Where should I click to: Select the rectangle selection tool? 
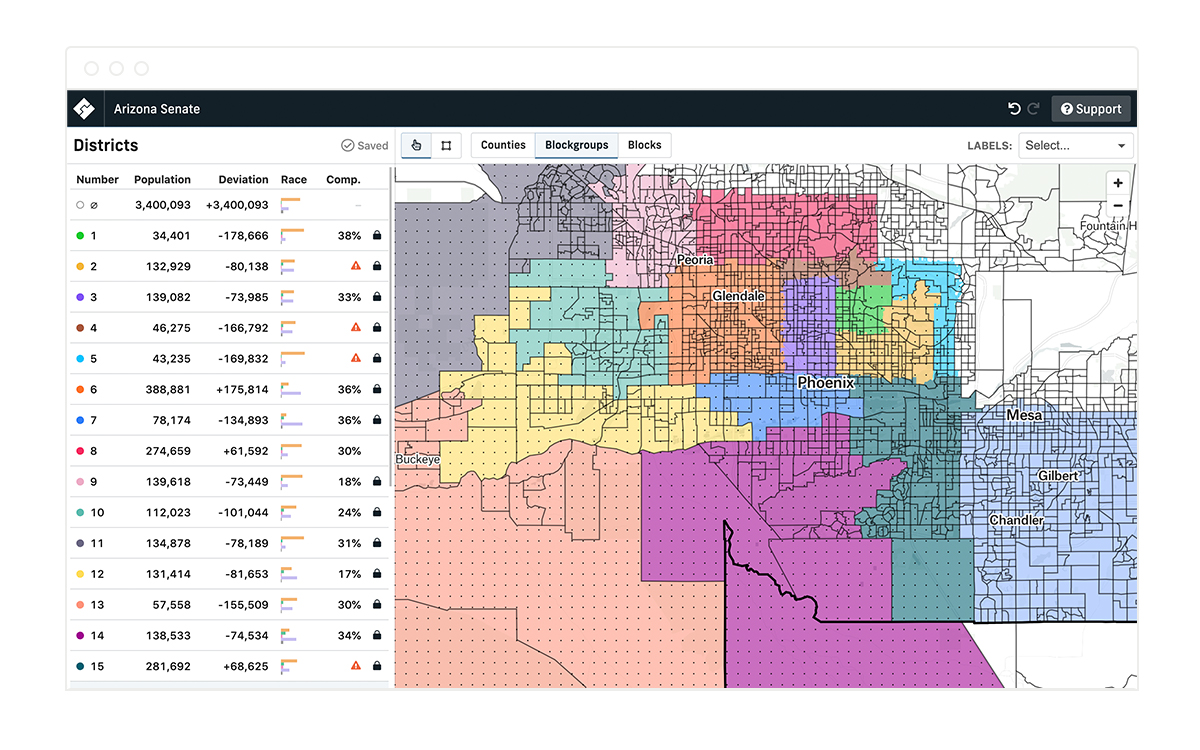(446, 145)
